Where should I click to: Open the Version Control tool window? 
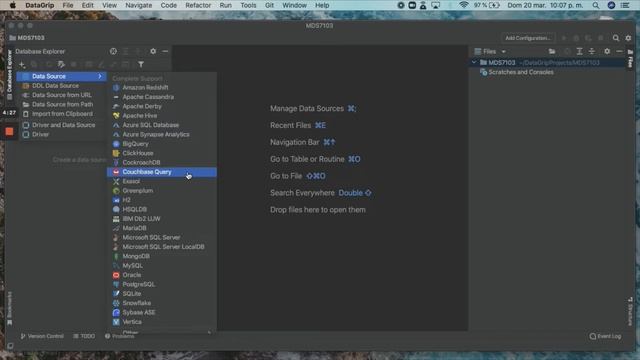pyautogui.click(x=42, y=336)
